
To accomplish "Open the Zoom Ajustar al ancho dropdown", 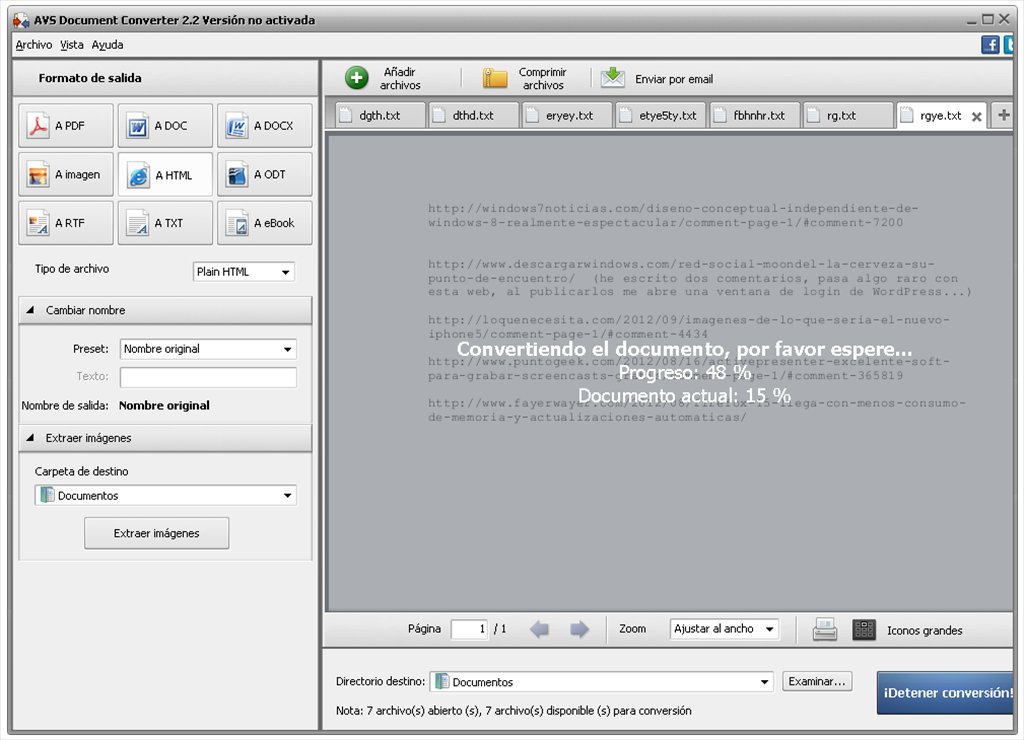I will click(724, 629).
